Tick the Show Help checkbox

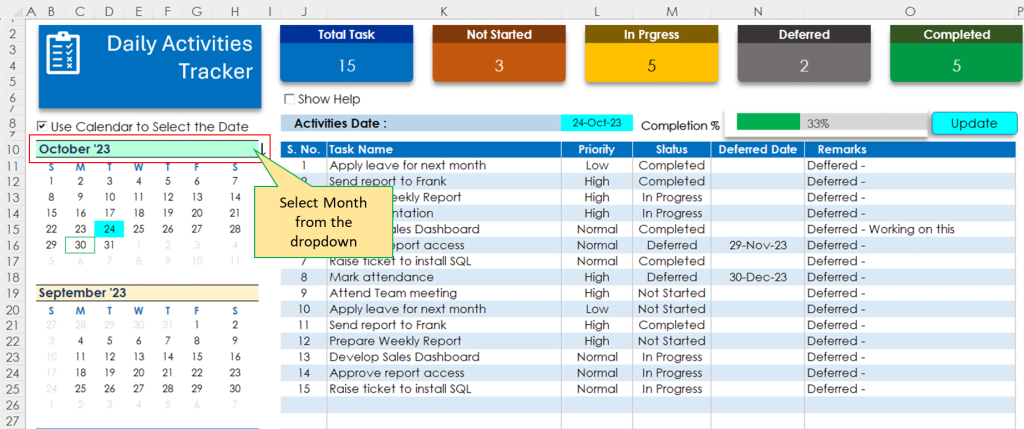click(x=289, y=99)
